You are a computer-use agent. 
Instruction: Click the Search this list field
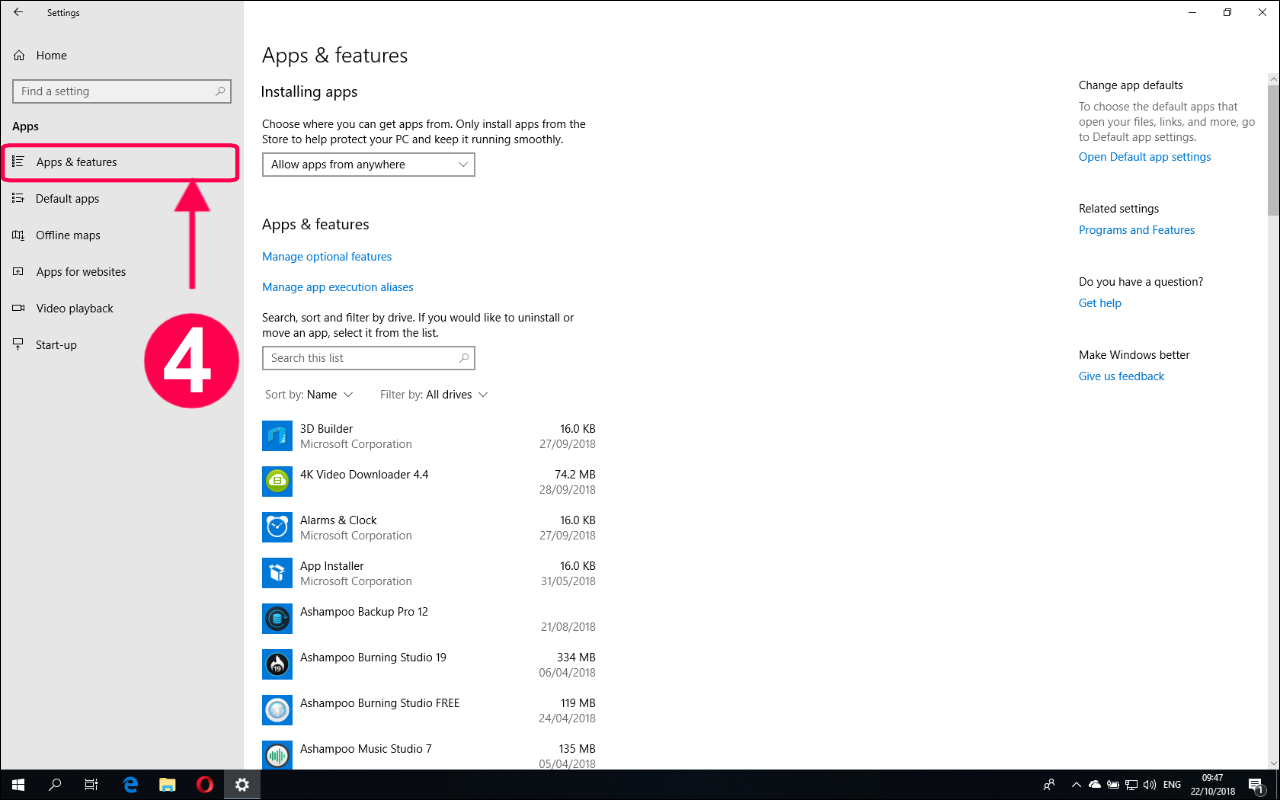click(368, 358)
